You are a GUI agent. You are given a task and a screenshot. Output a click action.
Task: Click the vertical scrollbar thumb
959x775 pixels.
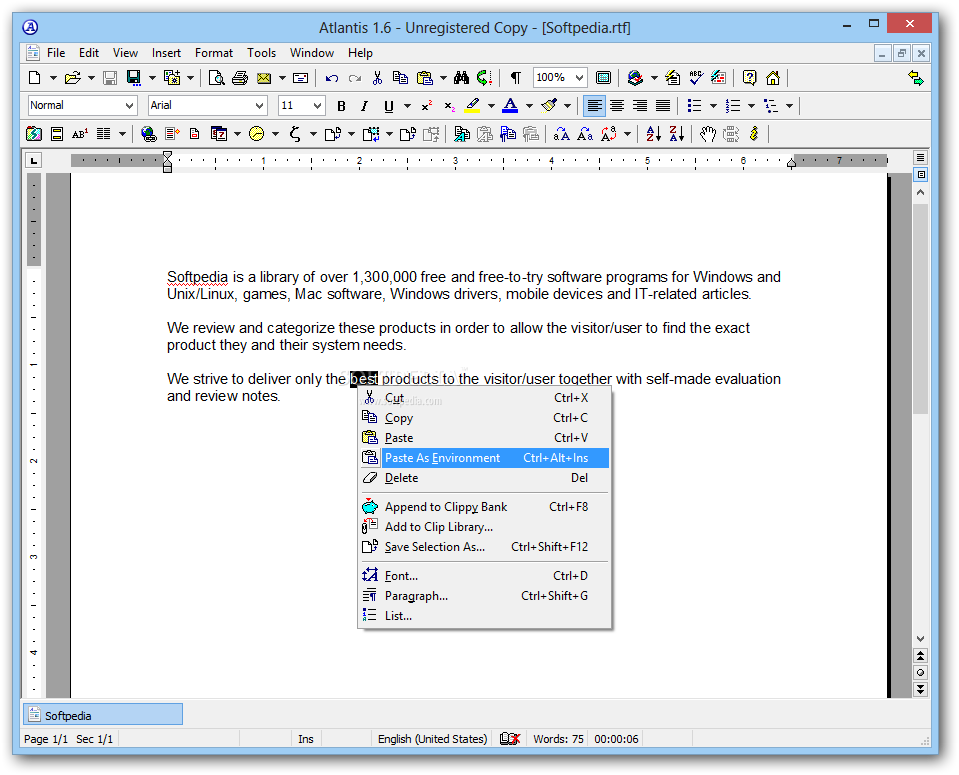coord(920,309)
